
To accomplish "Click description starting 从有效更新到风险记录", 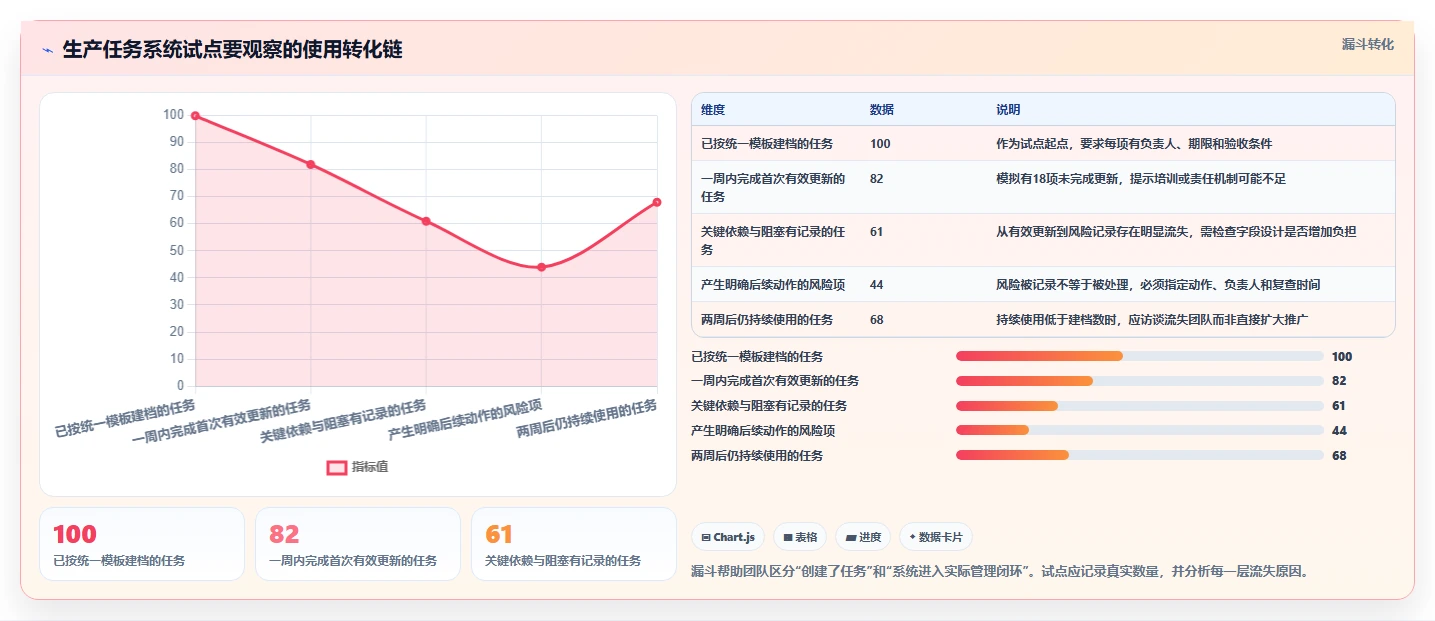I will 1176,232.
